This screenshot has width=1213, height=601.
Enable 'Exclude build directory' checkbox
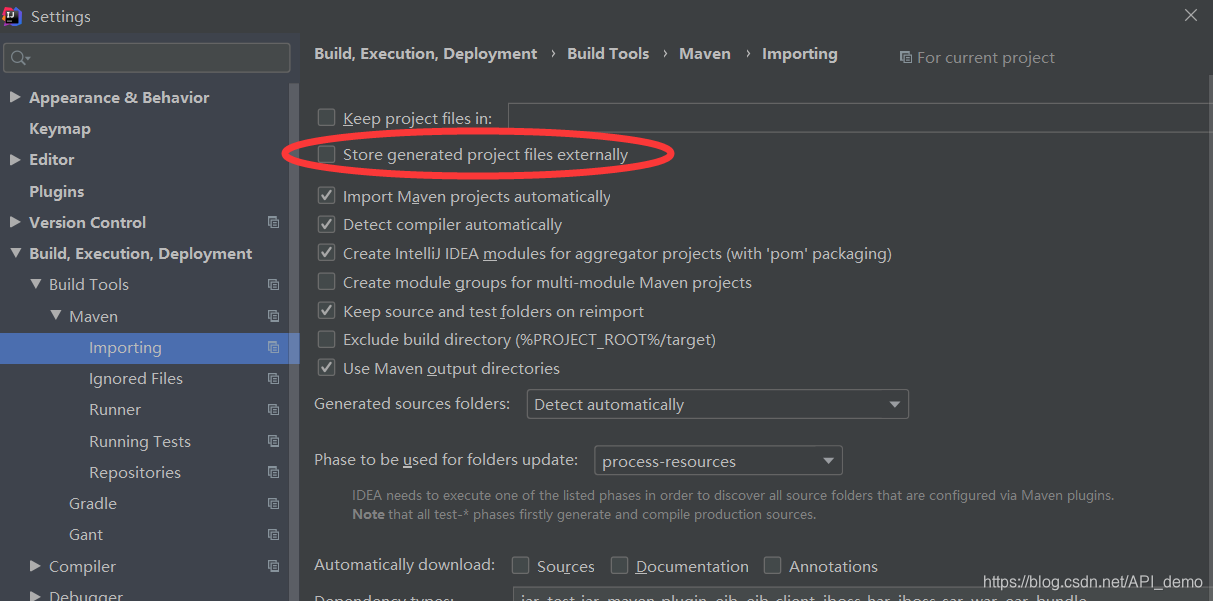[x=326, y=339]
